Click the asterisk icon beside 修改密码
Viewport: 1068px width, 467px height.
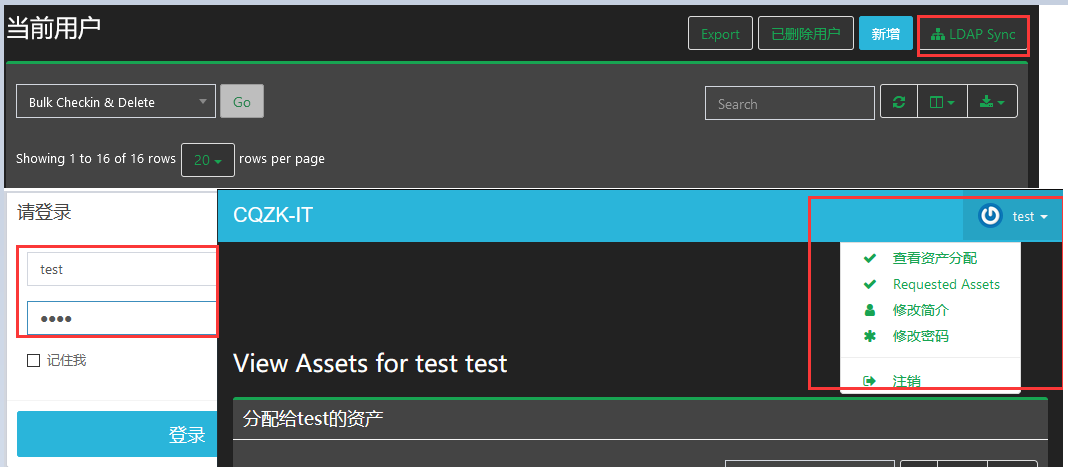[869, 336]
